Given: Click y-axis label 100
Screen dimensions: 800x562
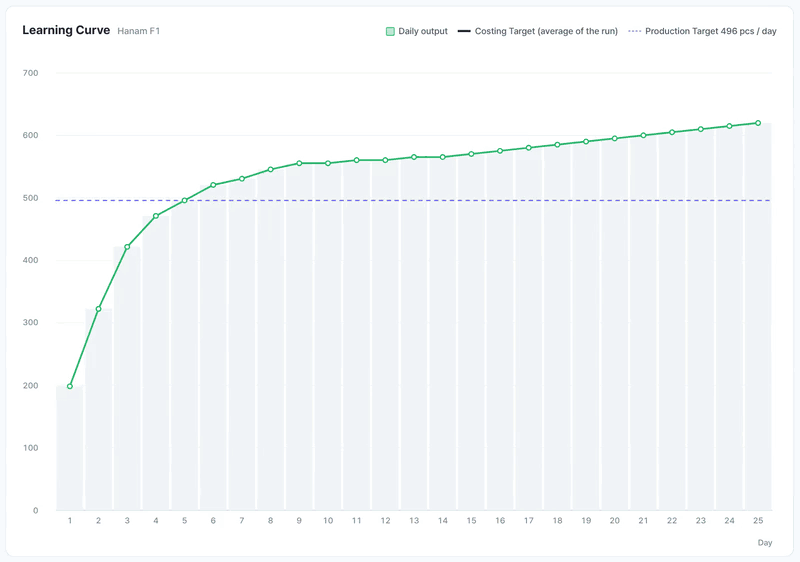Looking at the screenshot, I should pyautogui.click(x=31, y=448).
